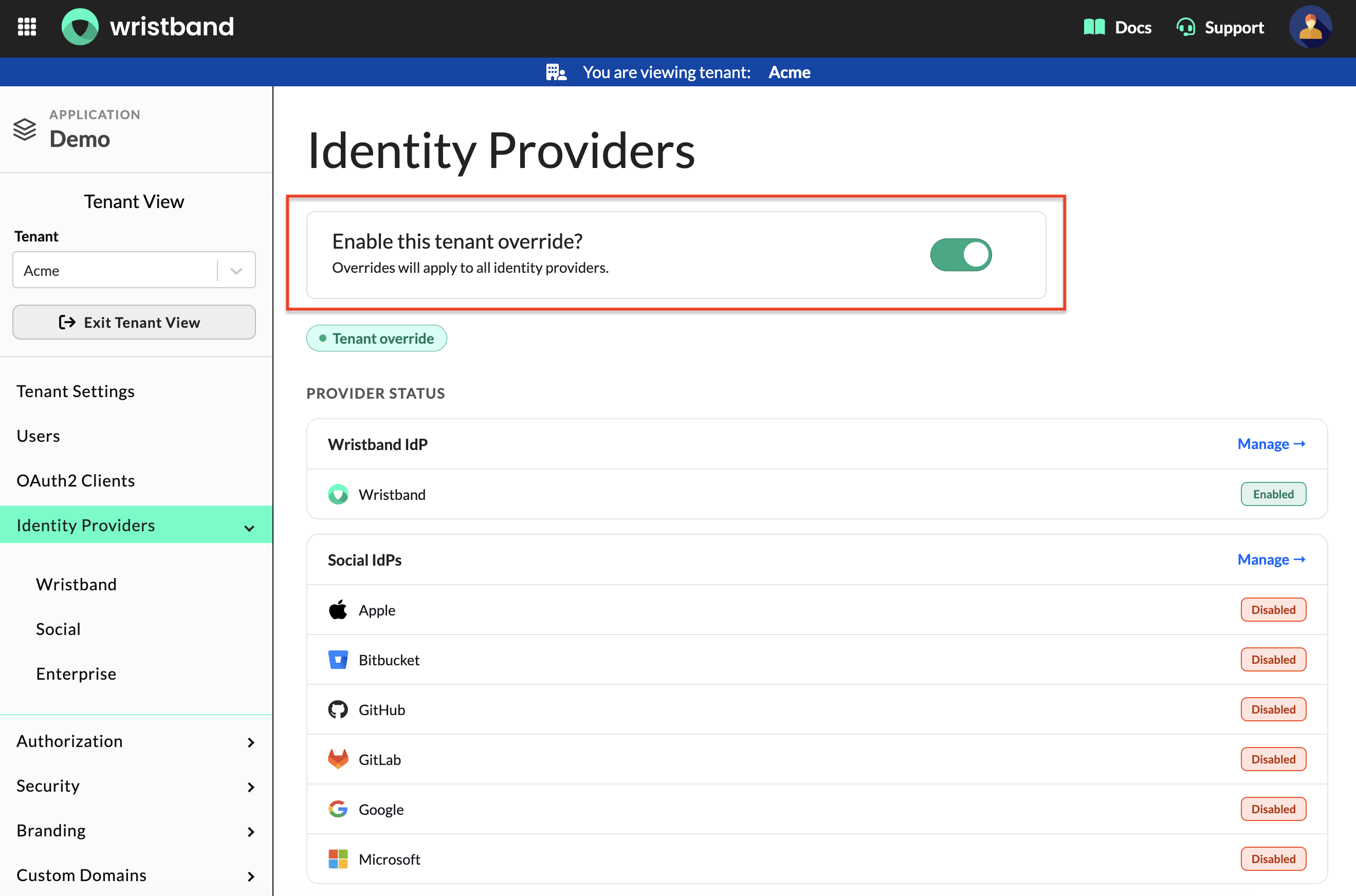
Task: Click the Social IdPs section heading
Action: point(364,559)
